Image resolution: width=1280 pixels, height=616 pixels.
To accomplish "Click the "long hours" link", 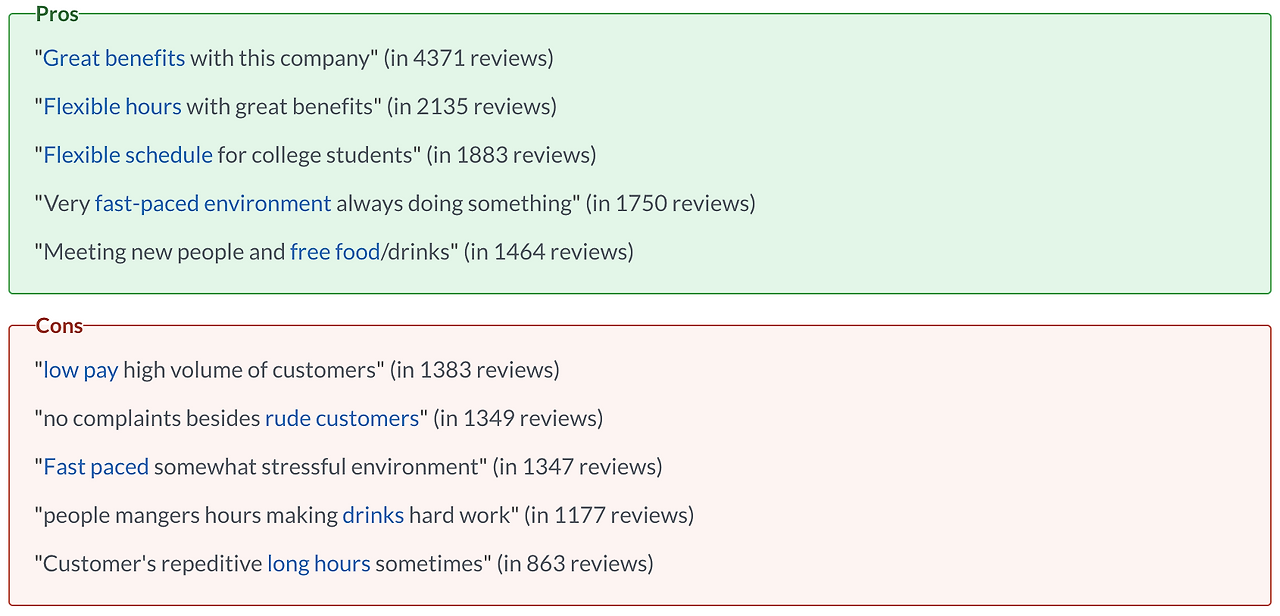I will pyautogui.click(x=319, y=563).
